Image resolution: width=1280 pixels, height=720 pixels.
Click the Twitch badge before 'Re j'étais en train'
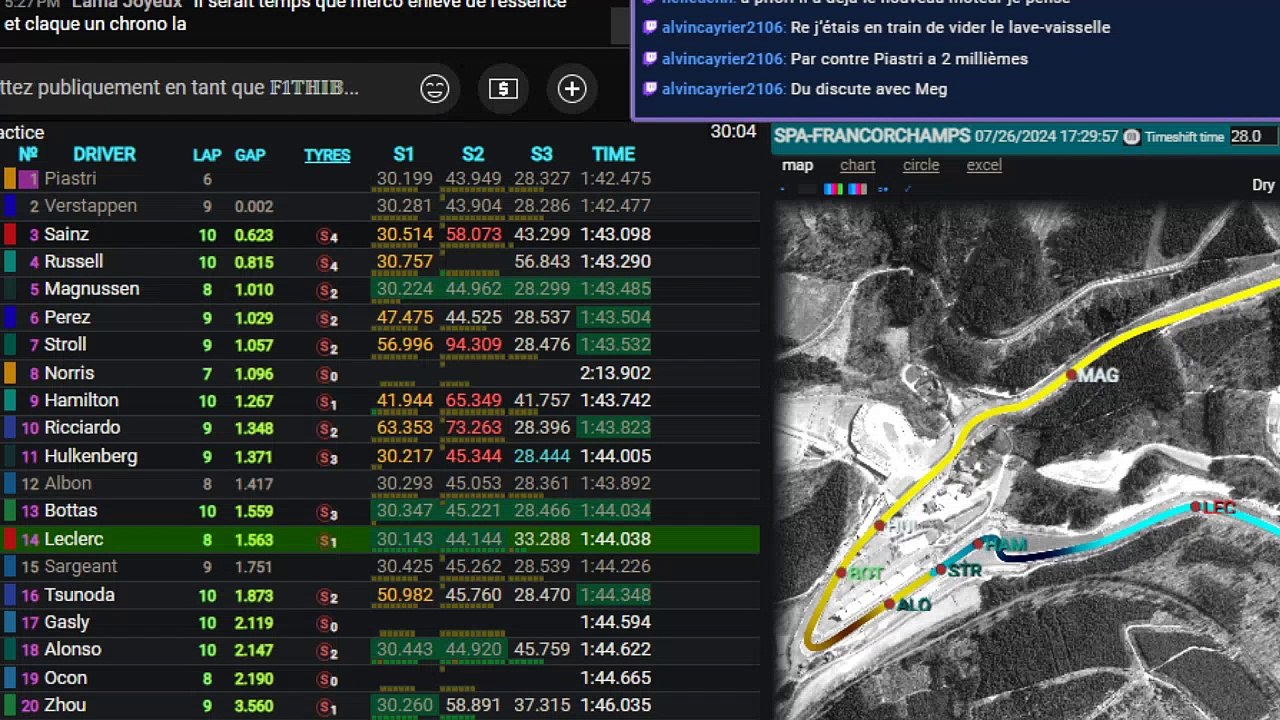point(650,27)
